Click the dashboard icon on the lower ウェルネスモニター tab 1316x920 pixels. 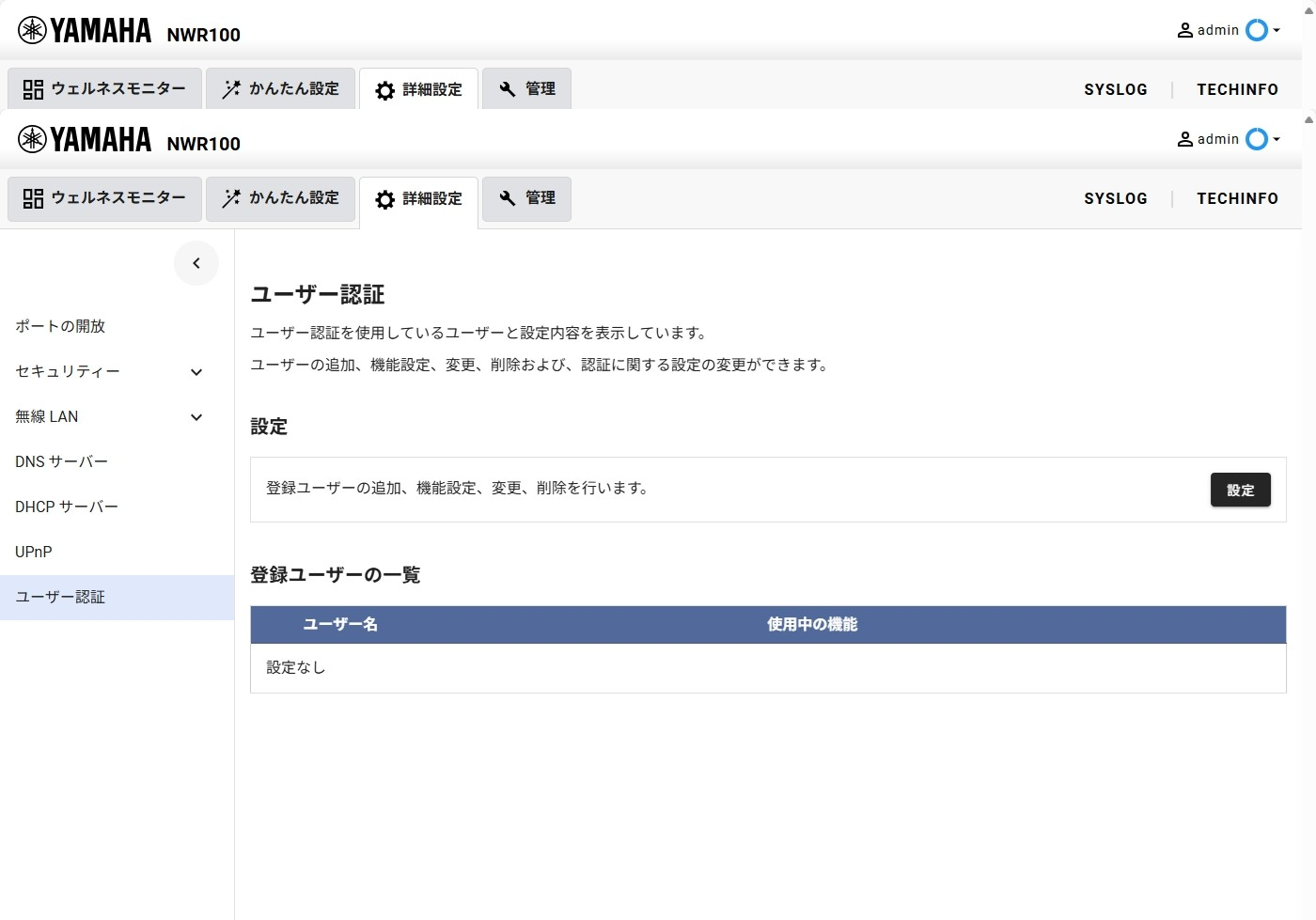coord(33,198)
